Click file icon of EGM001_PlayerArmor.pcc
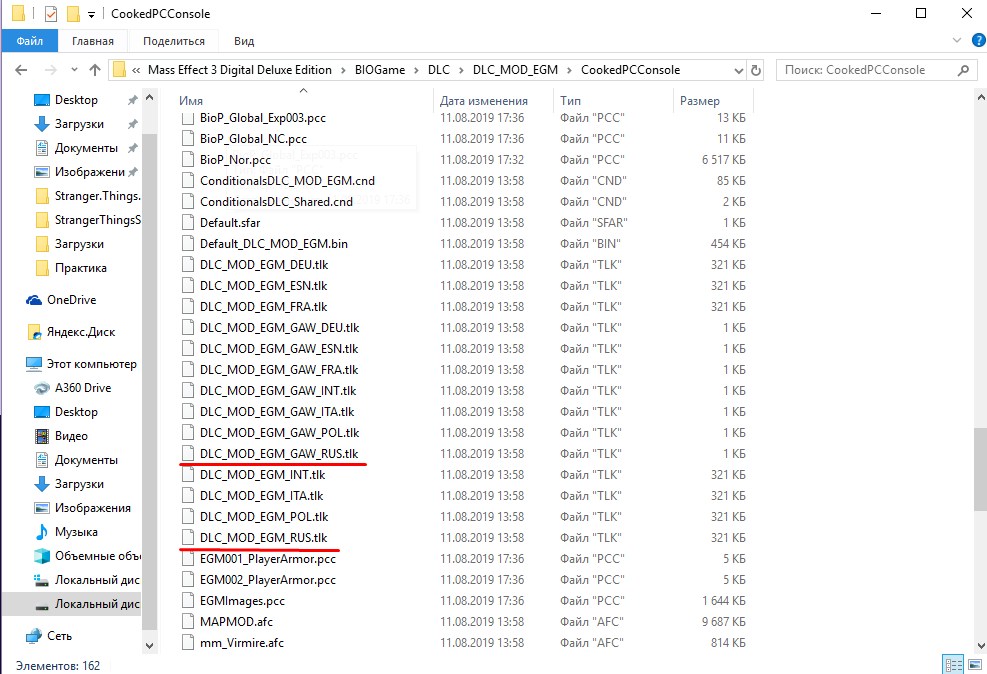This screenshot has height=674, width=987. tap(188, 558)
